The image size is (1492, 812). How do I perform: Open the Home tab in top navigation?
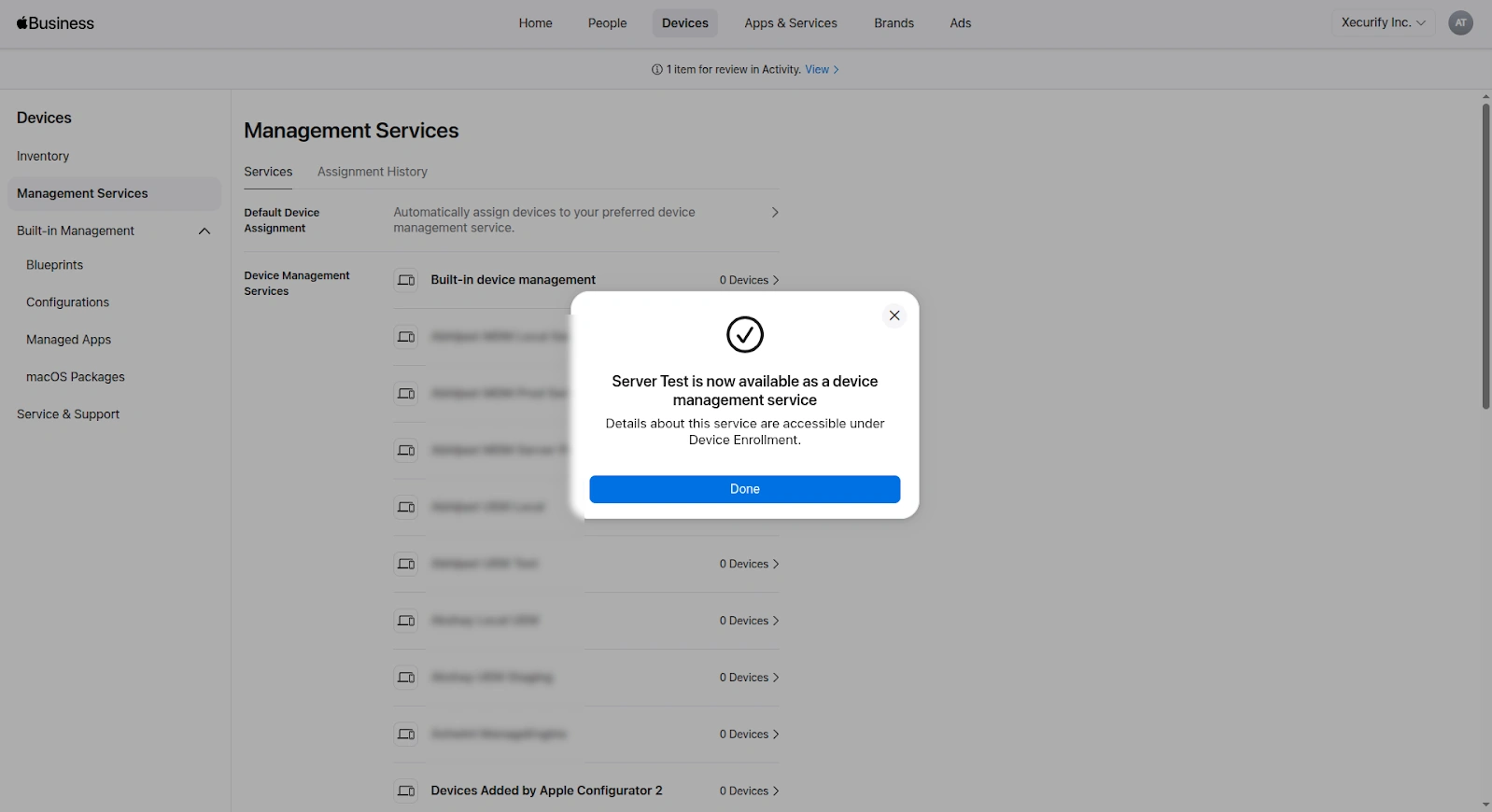(535, 23)
